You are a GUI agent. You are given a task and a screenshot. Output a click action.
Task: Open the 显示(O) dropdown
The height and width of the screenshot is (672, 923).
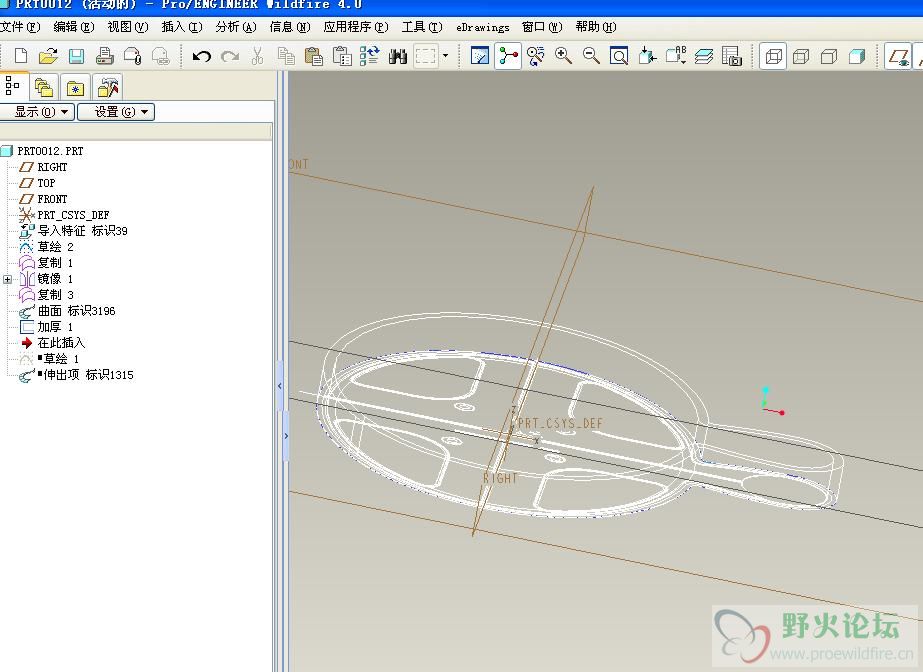tap(37, 112)
